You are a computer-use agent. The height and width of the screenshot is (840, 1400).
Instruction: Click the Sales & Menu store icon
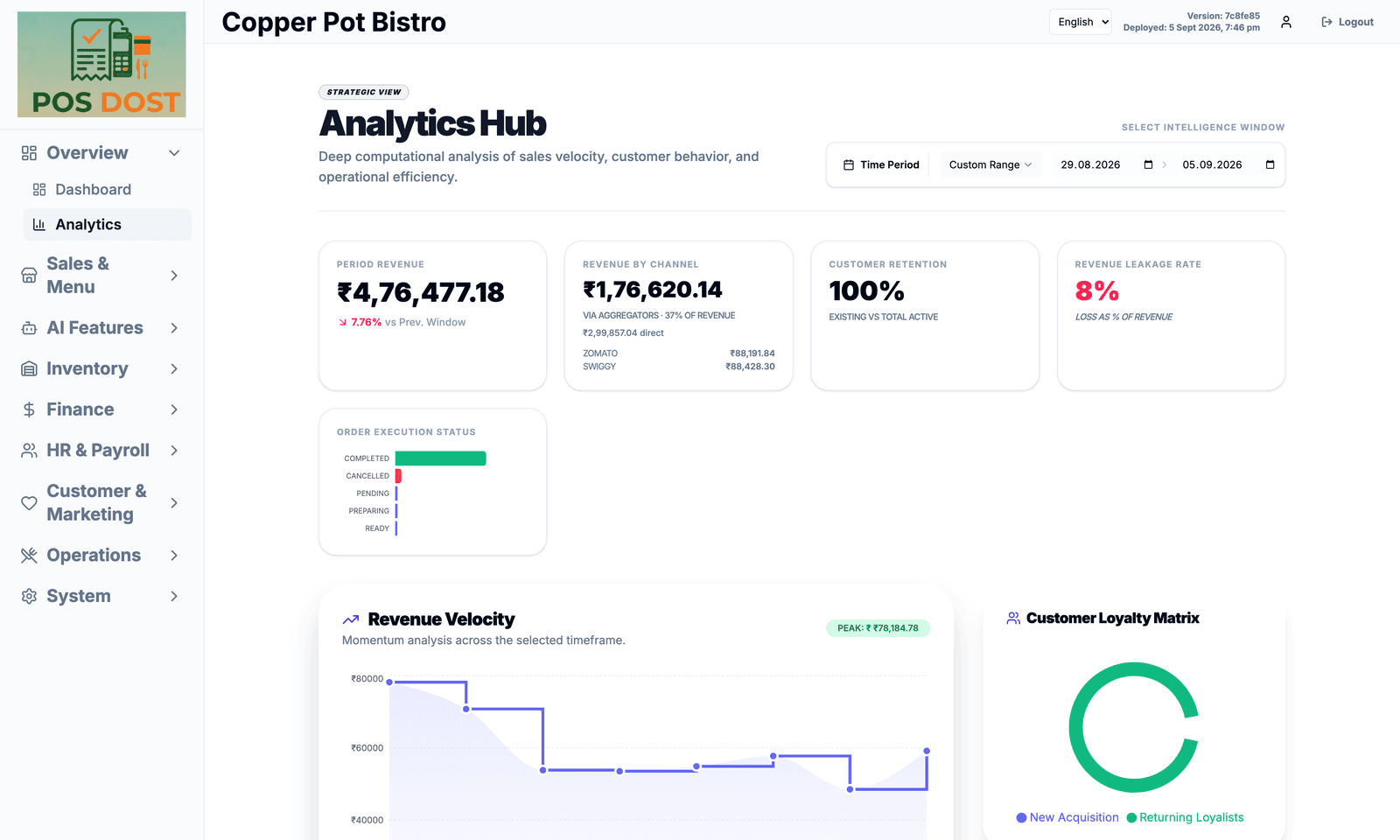[x=29, y=276]
